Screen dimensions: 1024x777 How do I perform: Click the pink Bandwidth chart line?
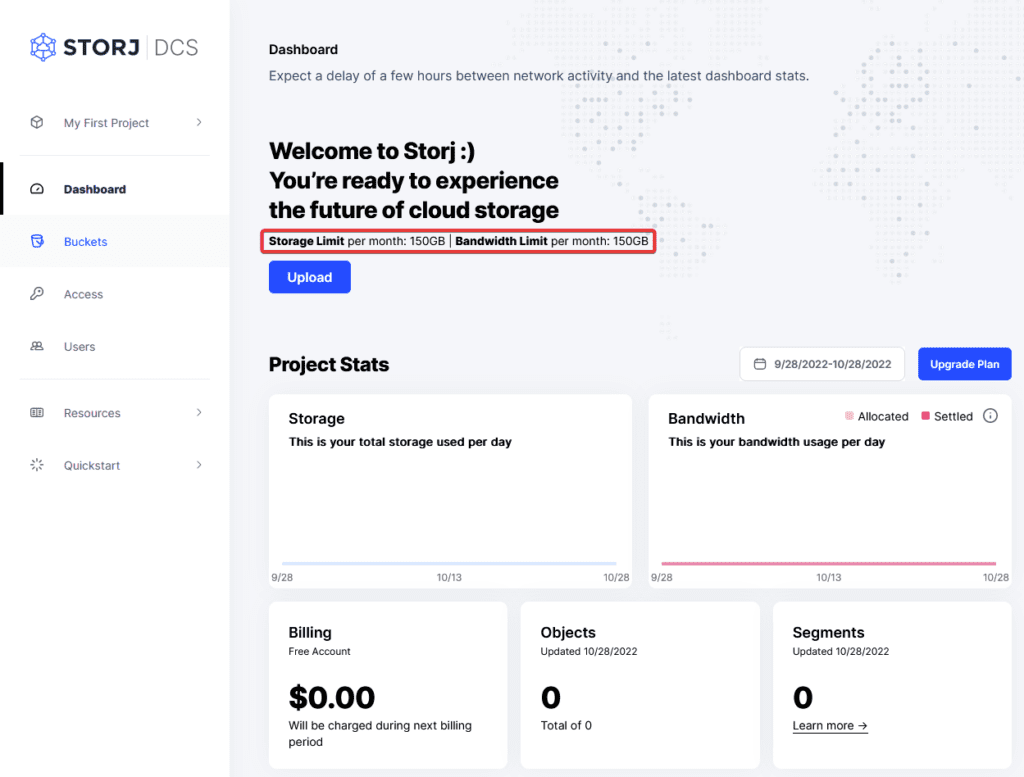click(829, 563)
